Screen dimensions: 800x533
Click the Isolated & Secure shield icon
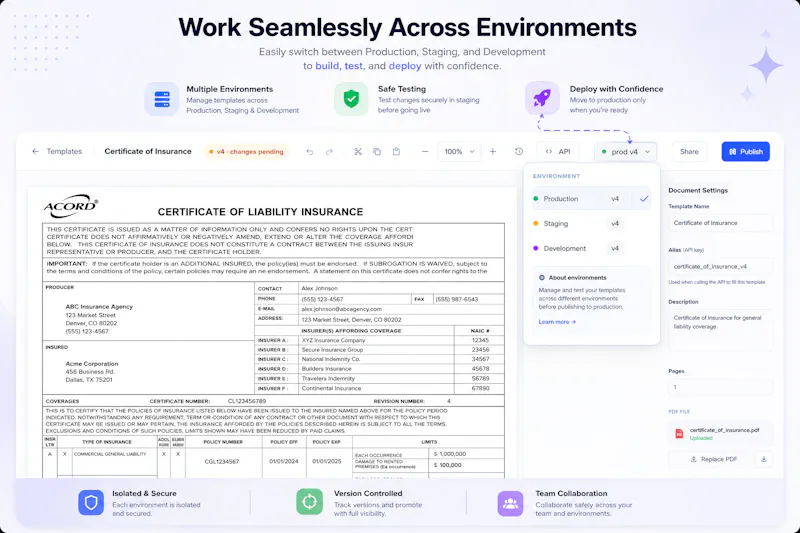click(x=91, y=502)
